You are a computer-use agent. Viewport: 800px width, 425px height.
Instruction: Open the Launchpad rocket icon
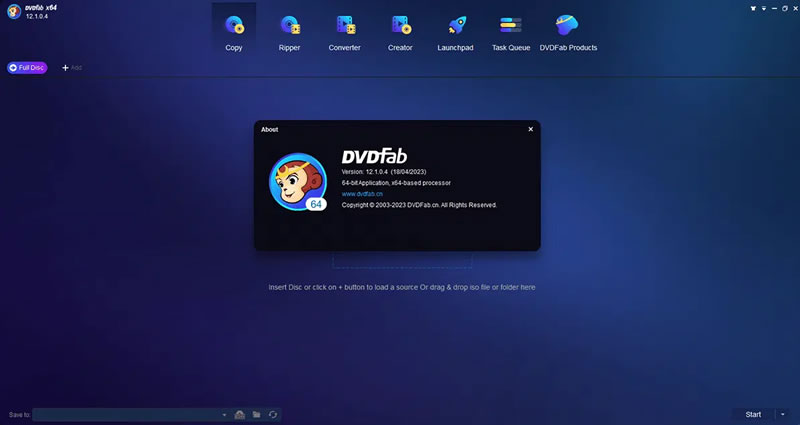pyautogui.click(x=456, y=26)
